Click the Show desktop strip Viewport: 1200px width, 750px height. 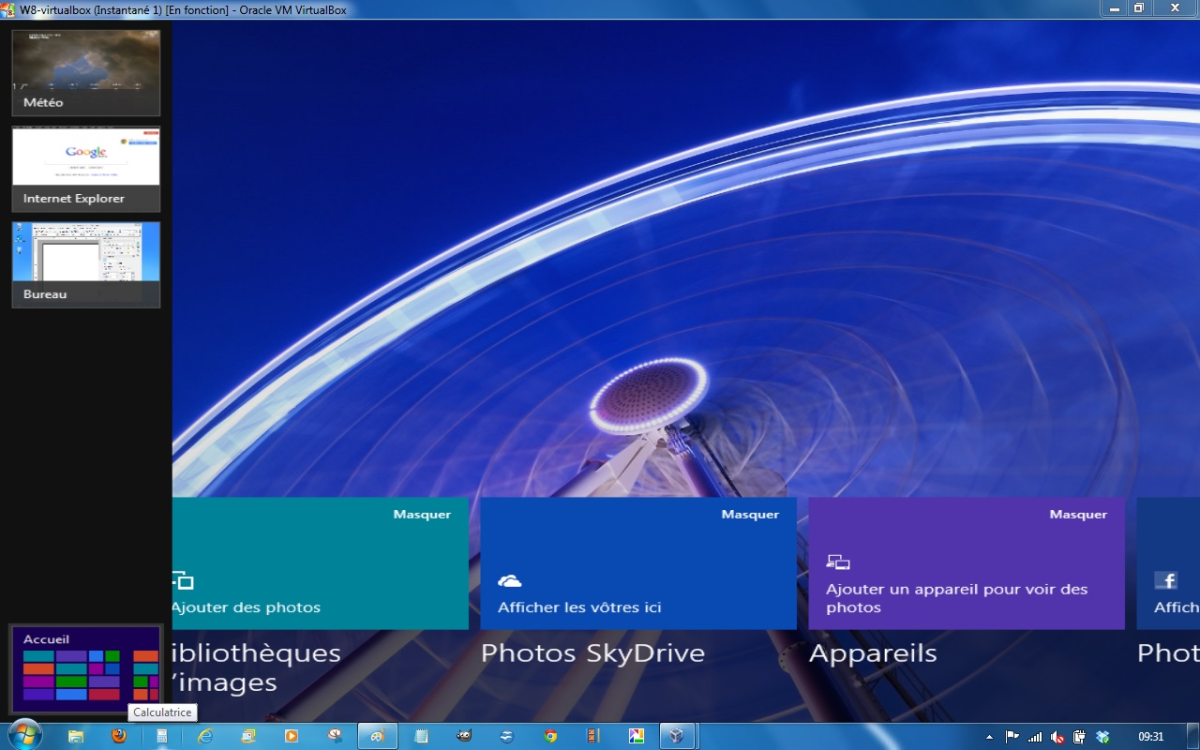(x=1193, y=736)
